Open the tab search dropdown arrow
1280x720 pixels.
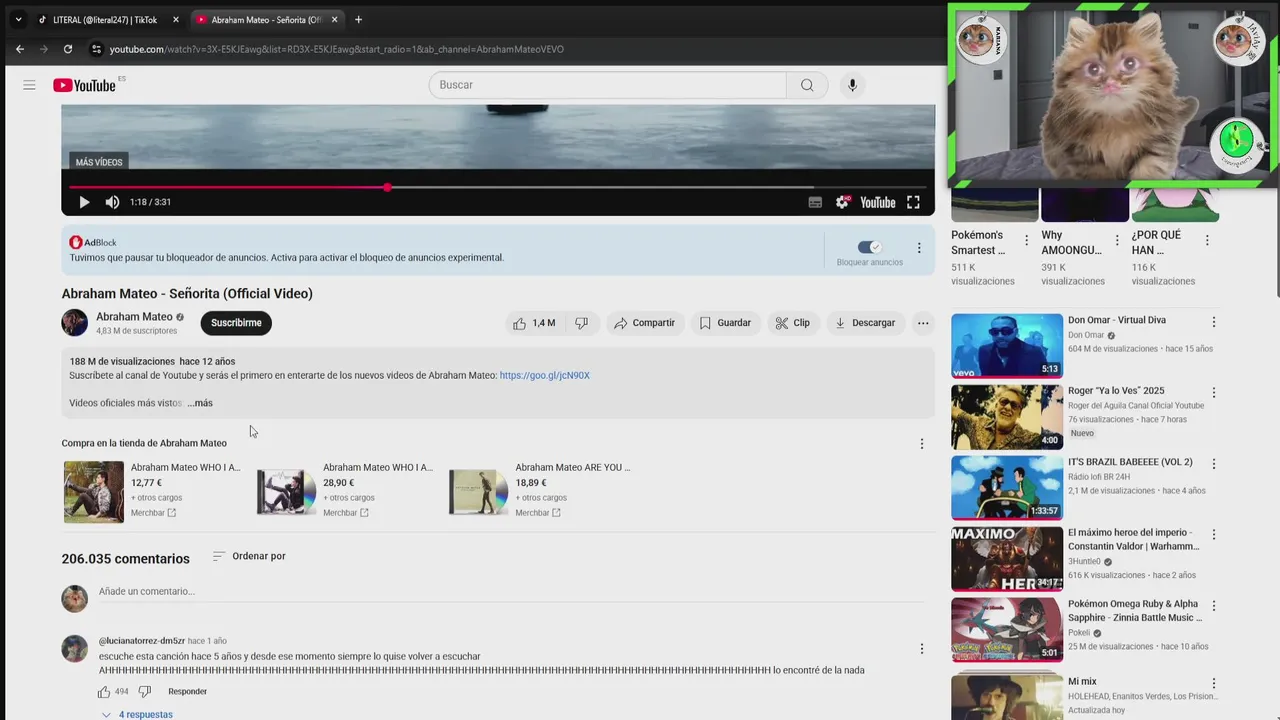(18, 20)
